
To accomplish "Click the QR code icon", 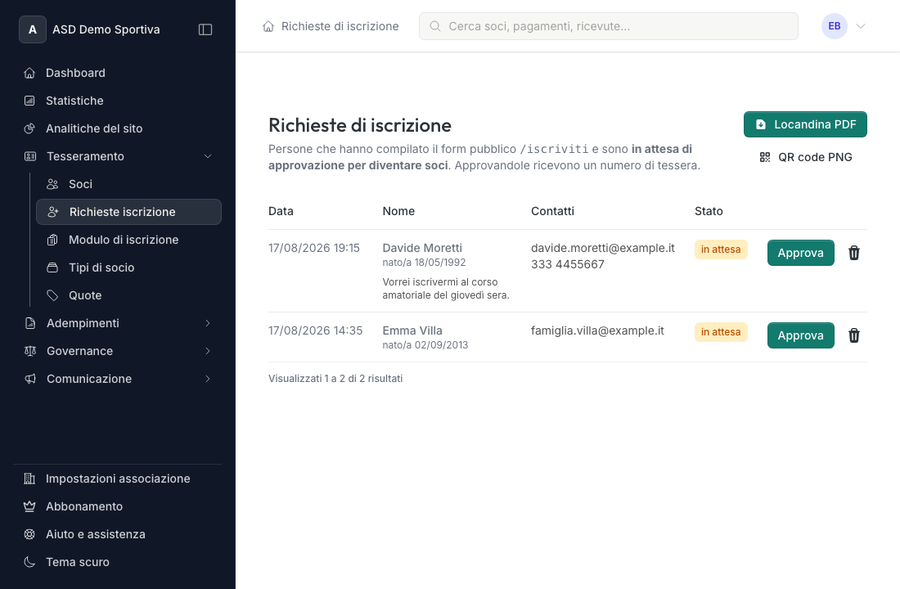I will point(765,157).
